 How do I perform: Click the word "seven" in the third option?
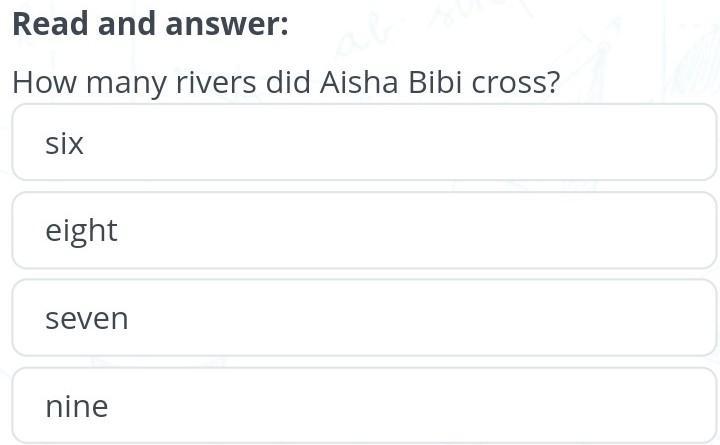(86, 319)
